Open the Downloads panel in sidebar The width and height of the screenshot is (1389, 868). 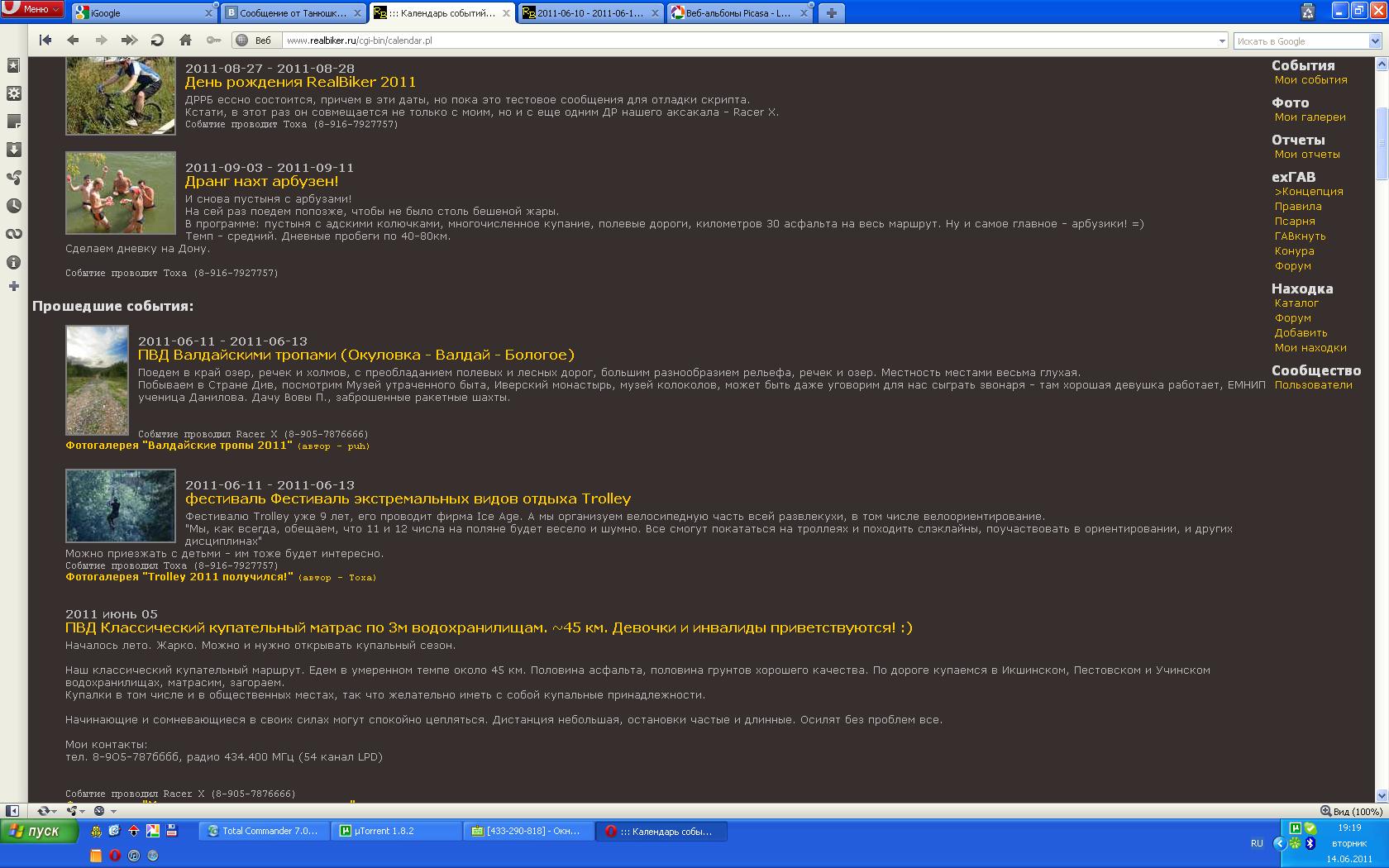[x=13, y=150]
